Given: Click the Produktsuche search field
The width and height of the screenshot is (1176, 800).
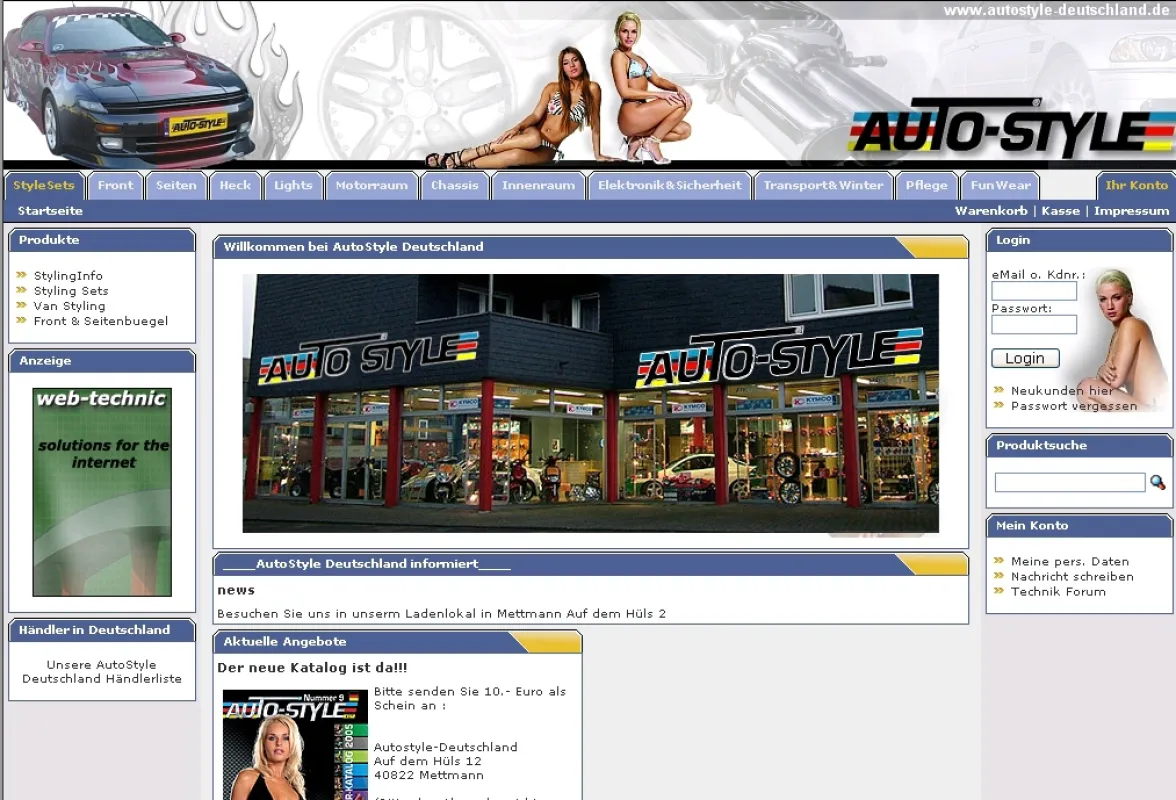Looking at the screenshot, I should (x=1070, y=483).
